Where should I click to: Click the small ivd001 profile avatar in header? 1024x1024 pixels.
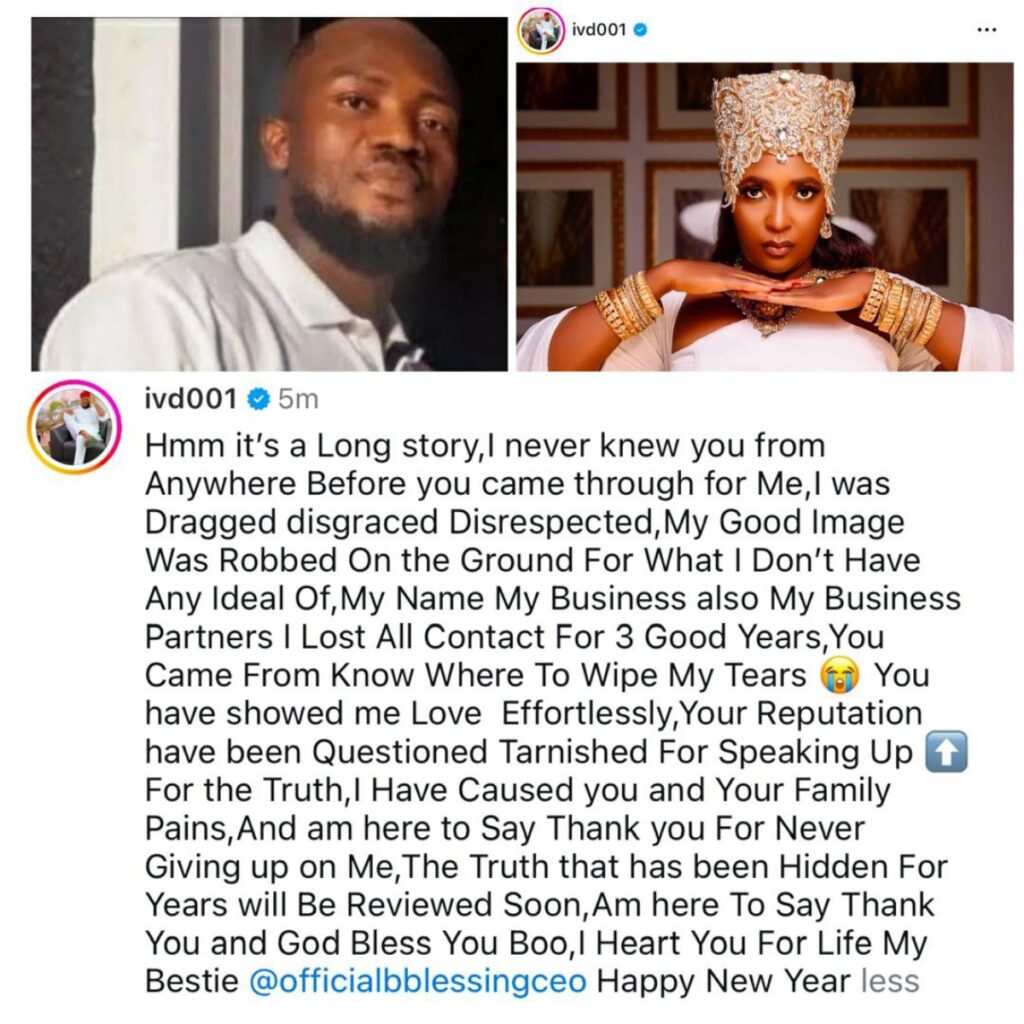[541, 30]
